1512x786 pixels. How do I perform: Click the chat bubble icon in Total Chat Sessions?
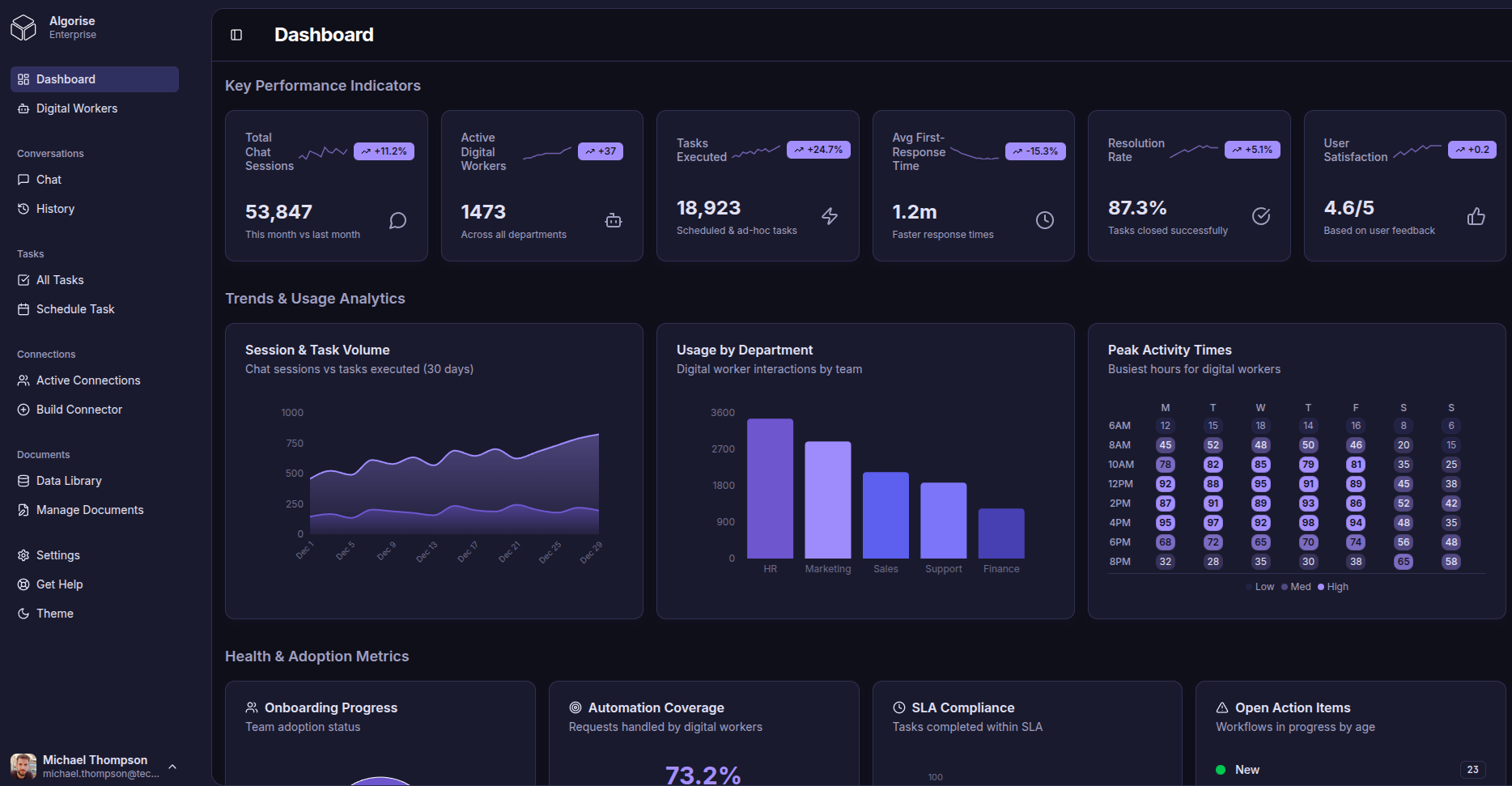(397, 221)
